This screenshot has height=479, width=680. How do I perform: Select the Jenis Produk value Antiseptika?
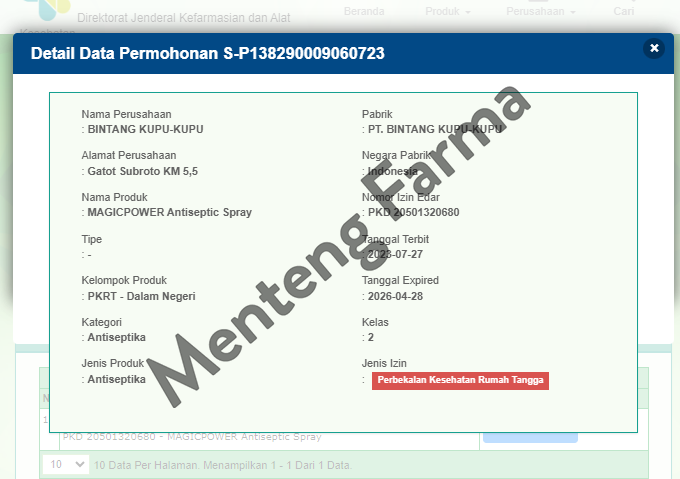[116, 379]
